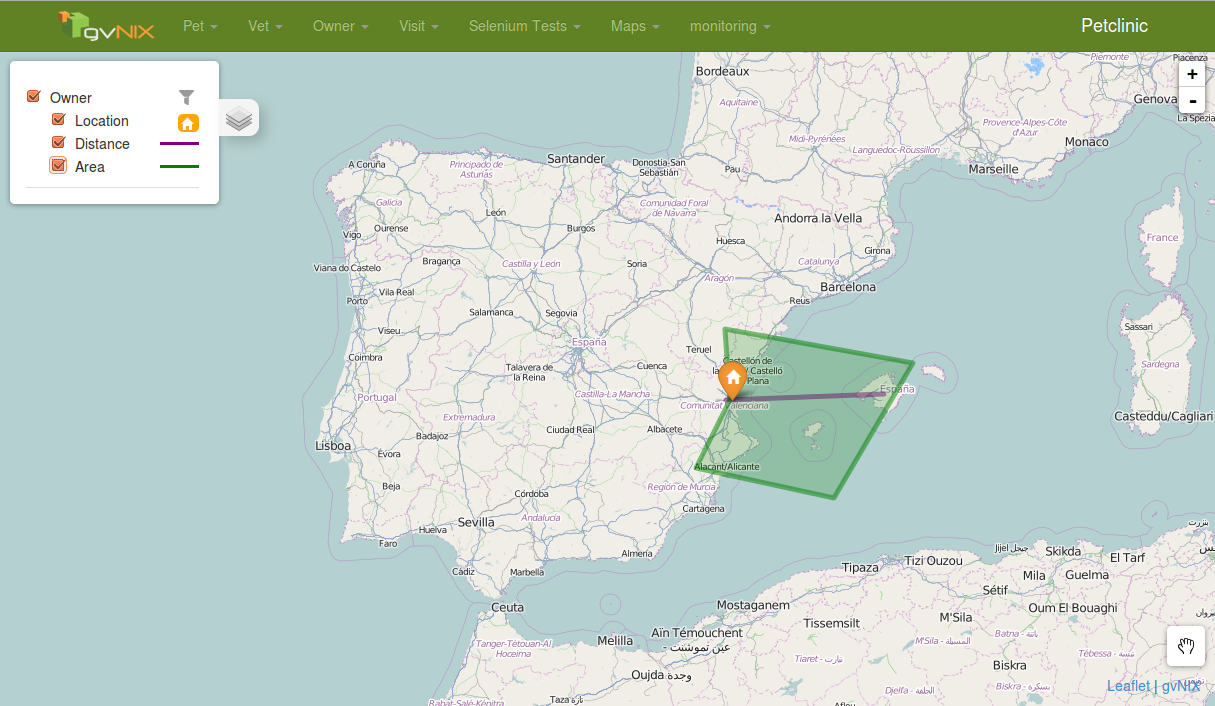Click the Petclinic title link

pyautogui.click(x=1114, y=26)
